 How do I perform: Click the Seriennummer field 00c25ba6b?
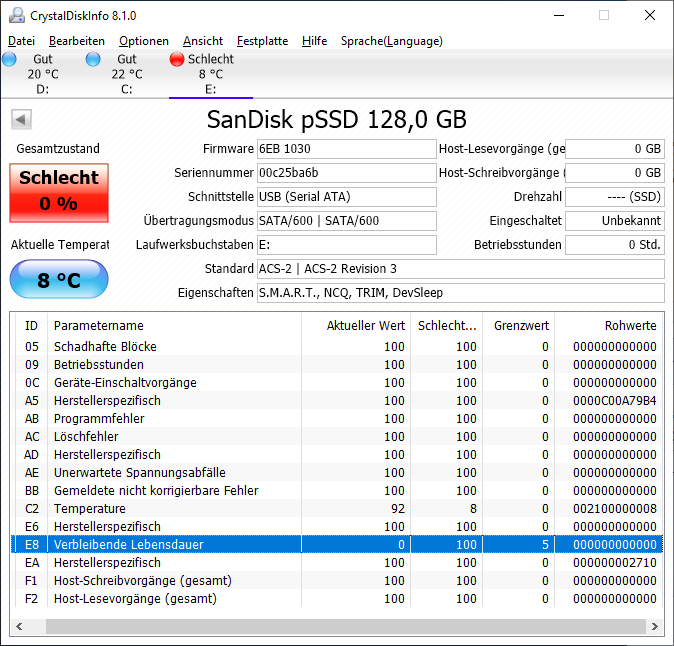point(347,173)
